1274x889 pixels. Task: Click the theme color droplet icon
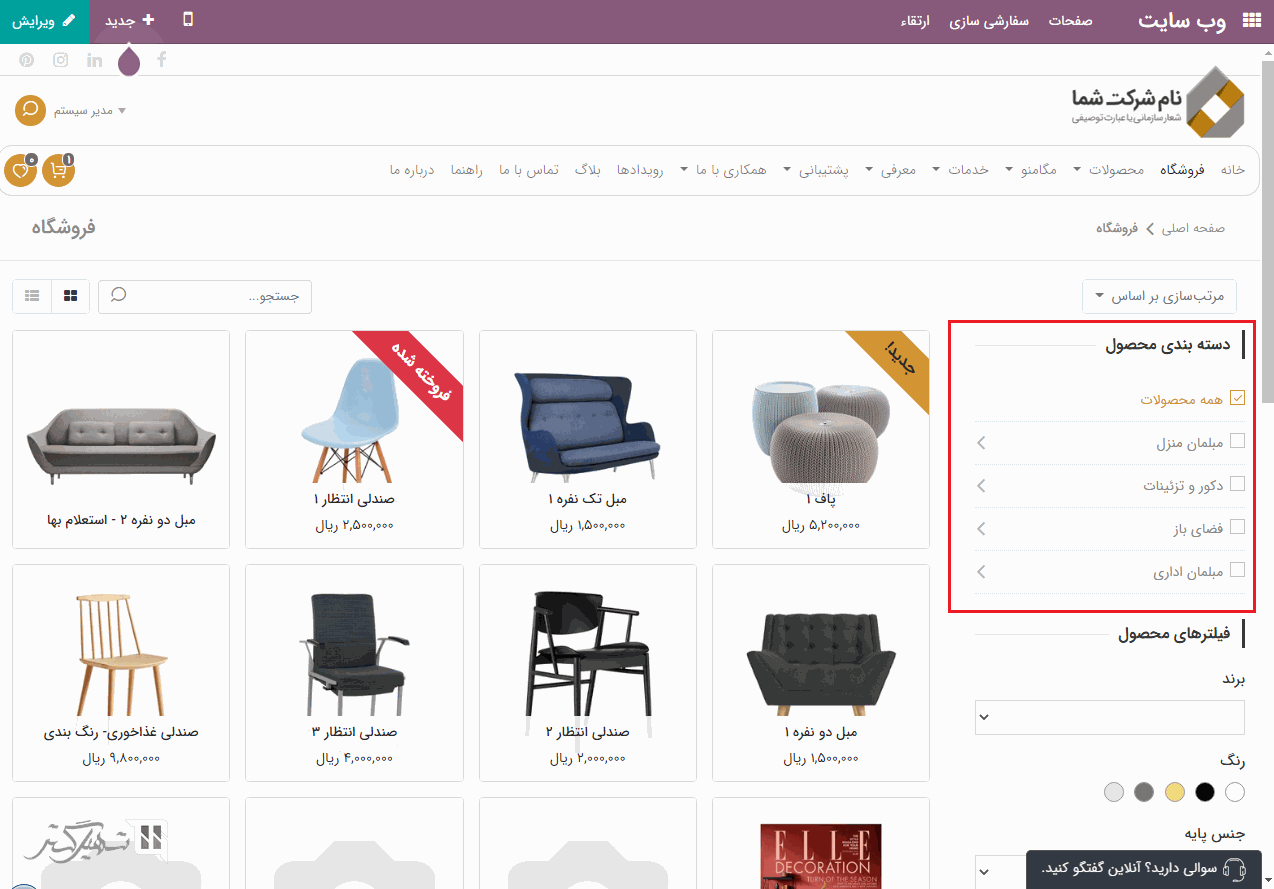tap(129, 61)
